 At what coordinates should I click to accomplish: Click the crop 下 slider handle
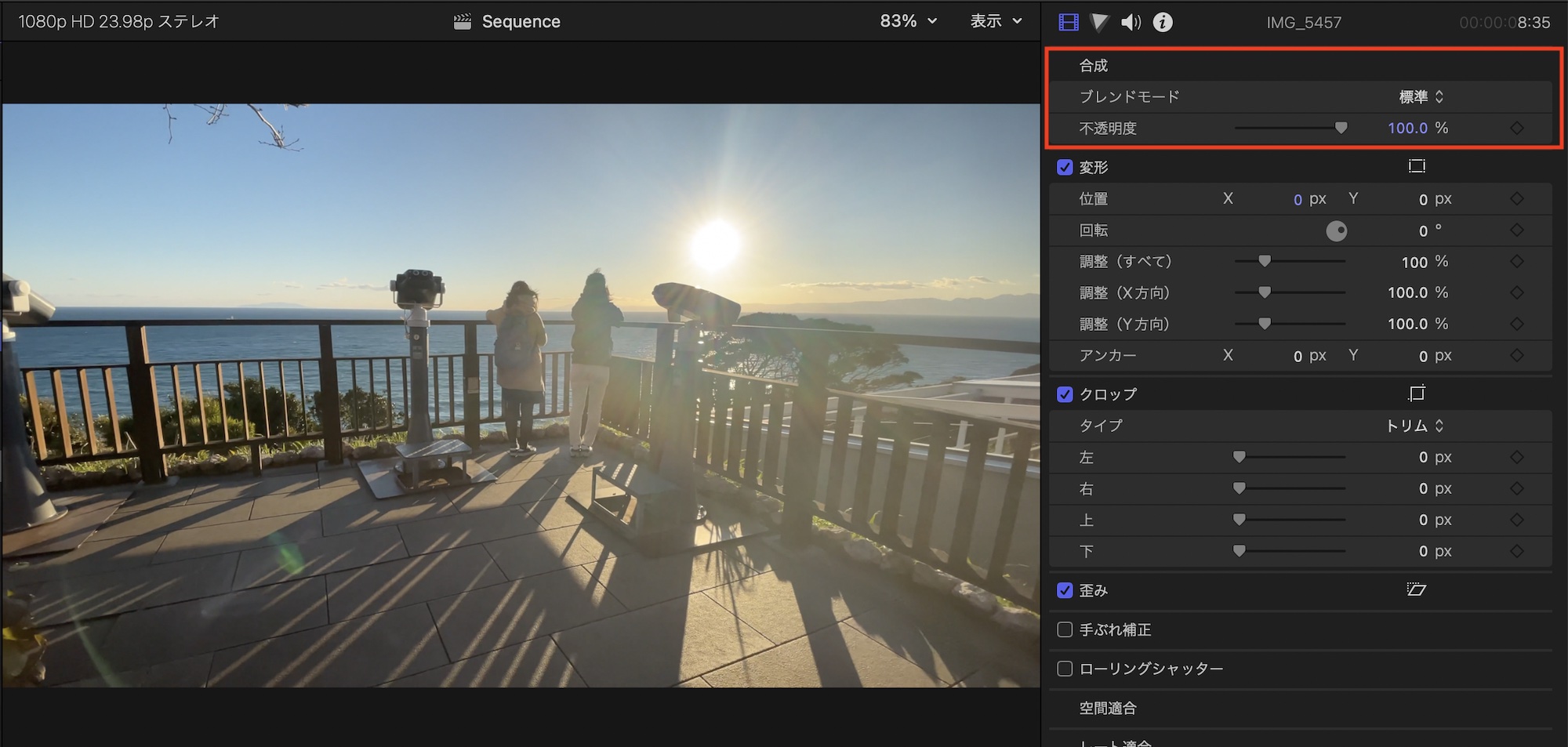(x=1240, y=551)
